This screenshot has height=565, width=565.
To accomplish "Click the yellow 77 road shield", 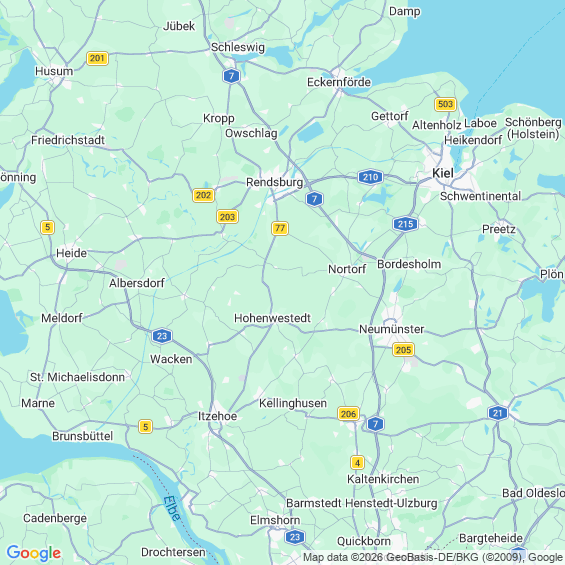I will click(280, 228).
